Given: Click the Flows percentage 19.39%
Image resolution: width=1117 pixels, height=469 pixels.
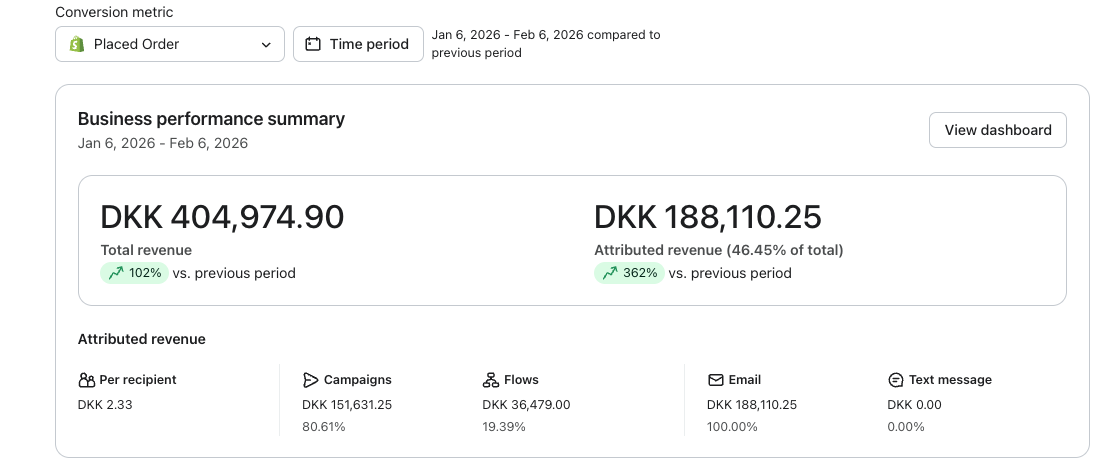Looking at the screenshot, I should click(x=504, y=427).
